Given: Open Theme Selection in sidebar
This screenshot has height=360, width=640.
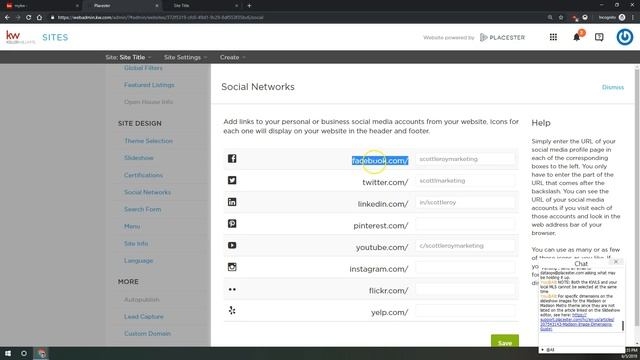Looking at the screenshot, I should click(148, 141).
